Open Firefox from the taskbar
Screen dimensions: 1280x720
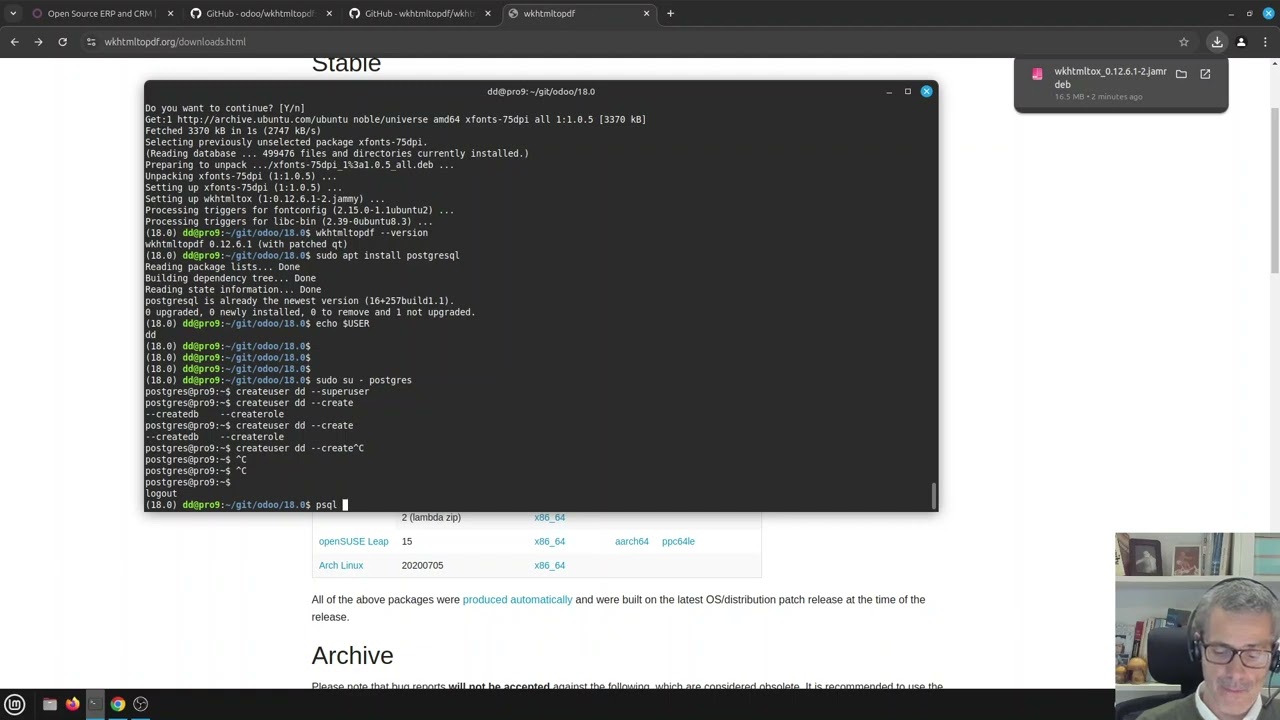coord(72,704)
